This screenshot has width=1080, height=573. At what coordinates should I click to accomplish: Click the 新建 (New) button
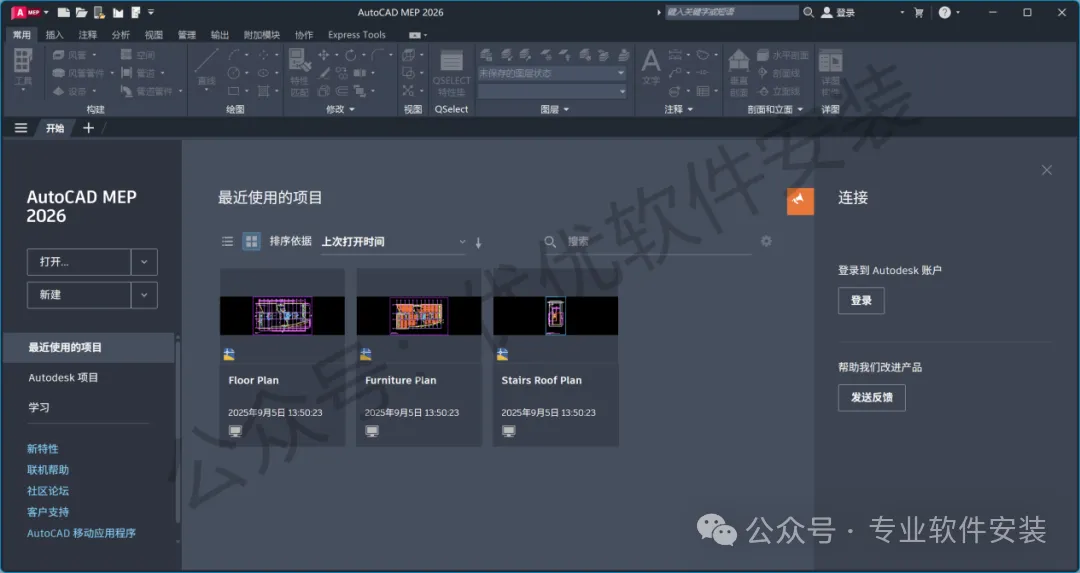(79, 295)
